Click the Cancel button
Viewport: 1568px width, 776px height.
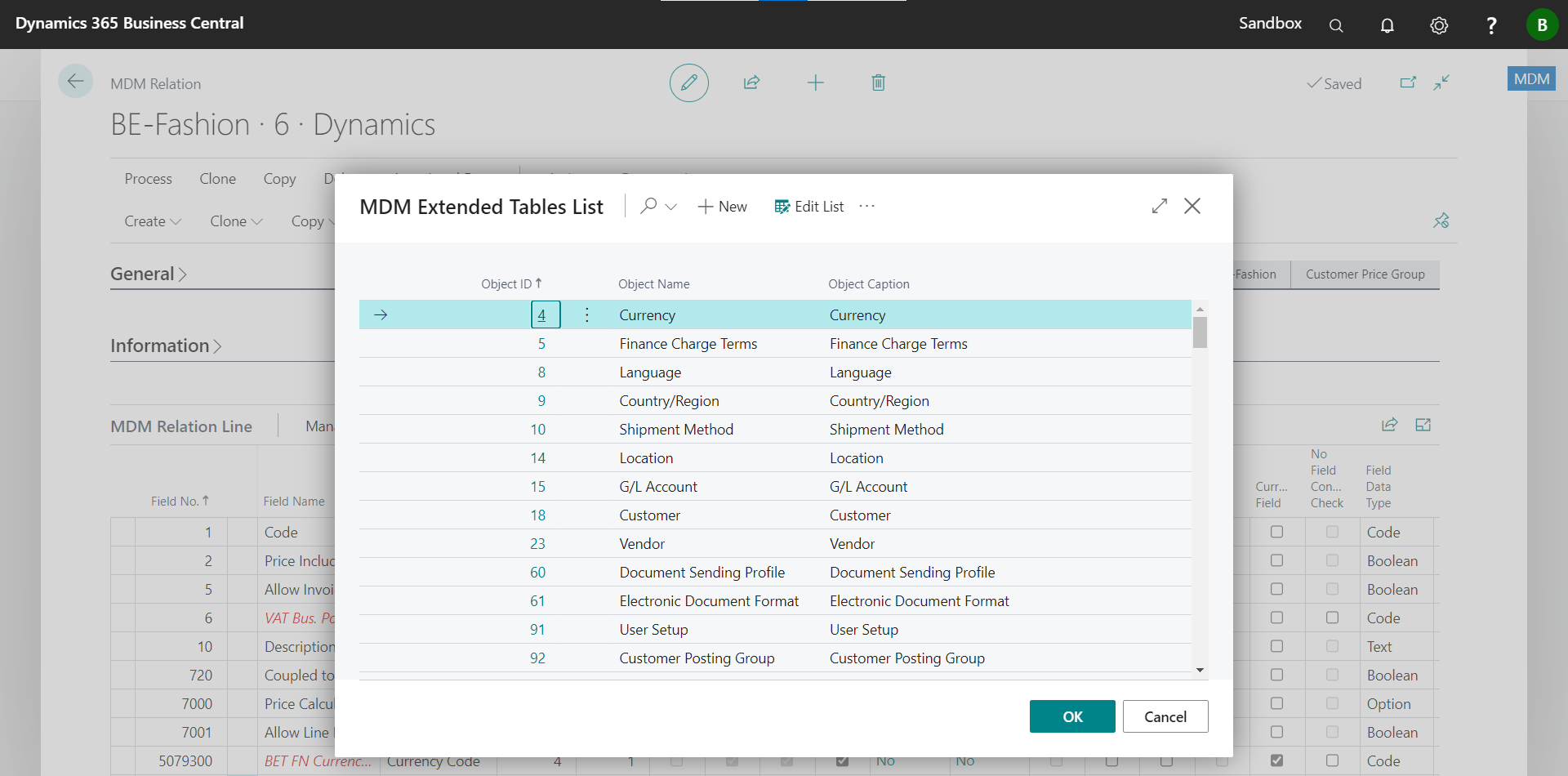1165,716
